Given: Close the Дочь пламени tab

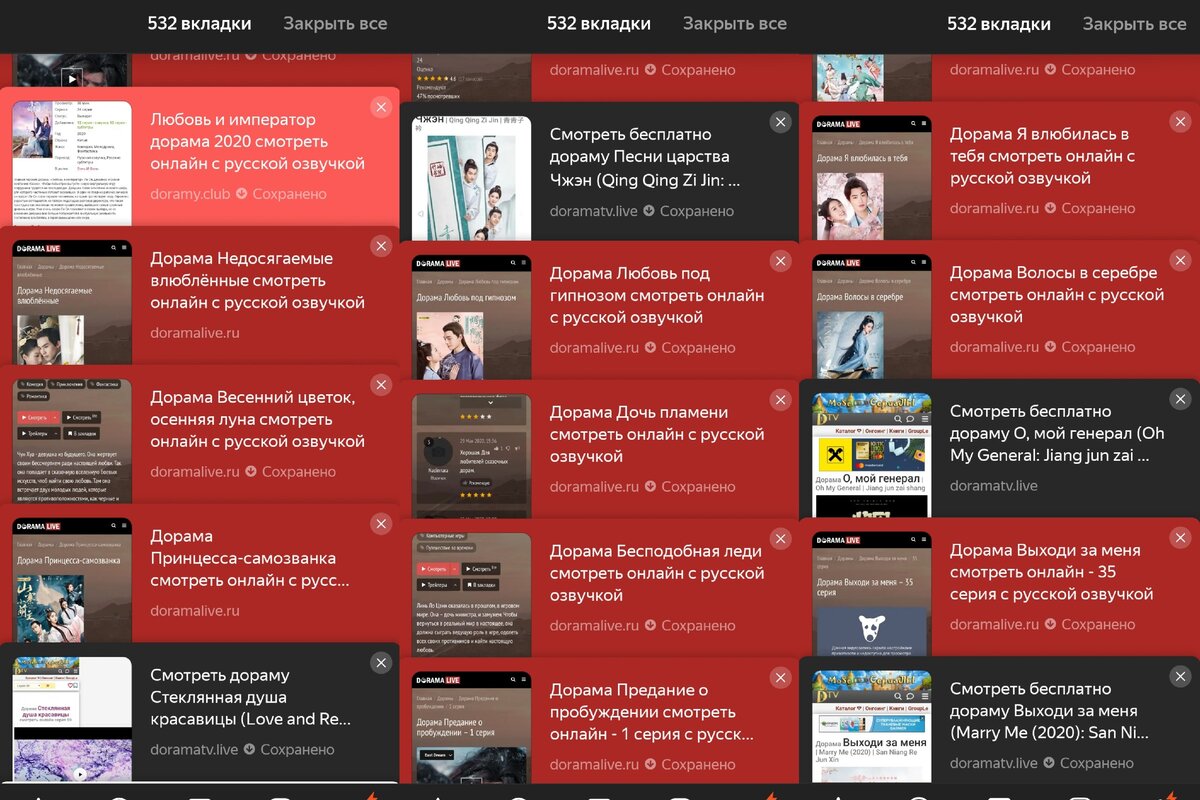Looking at the screenshot, I should (x=780, y=400).
